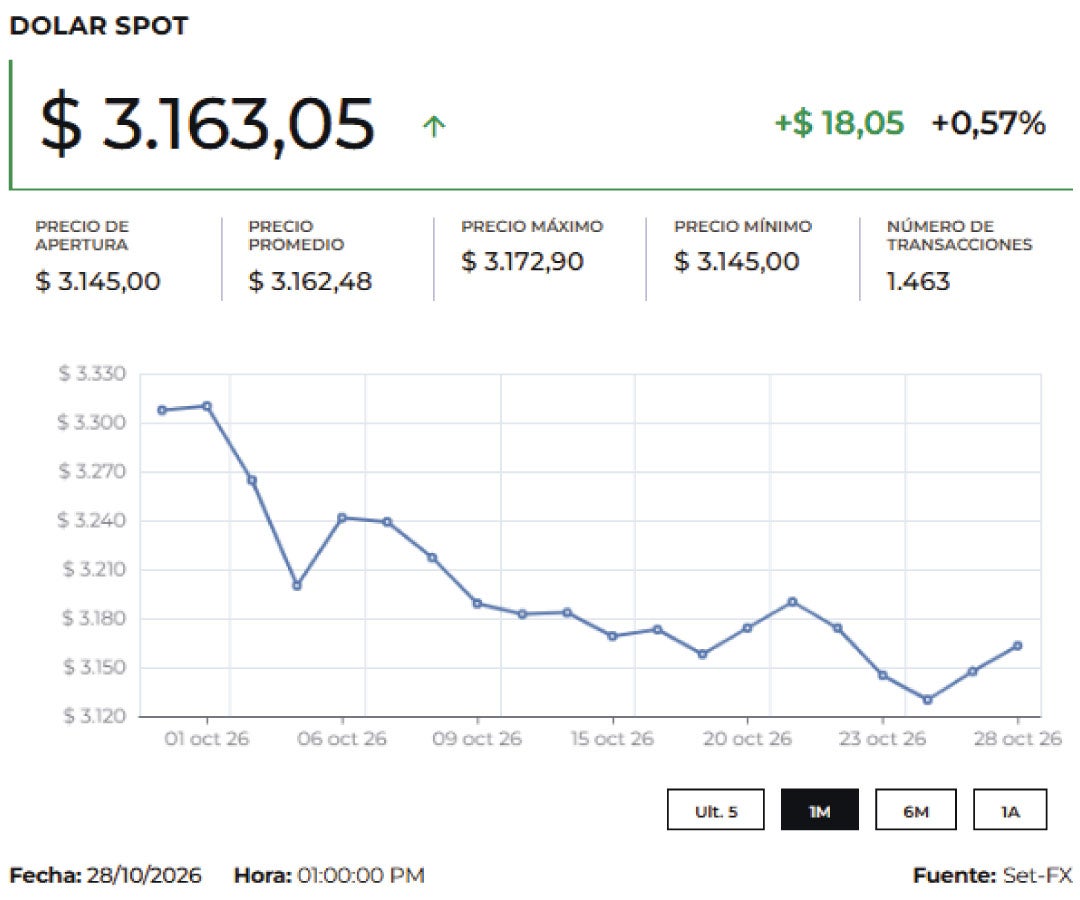Click the NÚMERO DE TRANSACCIONES label
Image resolution: width=1080 pixels, height=900 pixels.
tap(959, 236)
